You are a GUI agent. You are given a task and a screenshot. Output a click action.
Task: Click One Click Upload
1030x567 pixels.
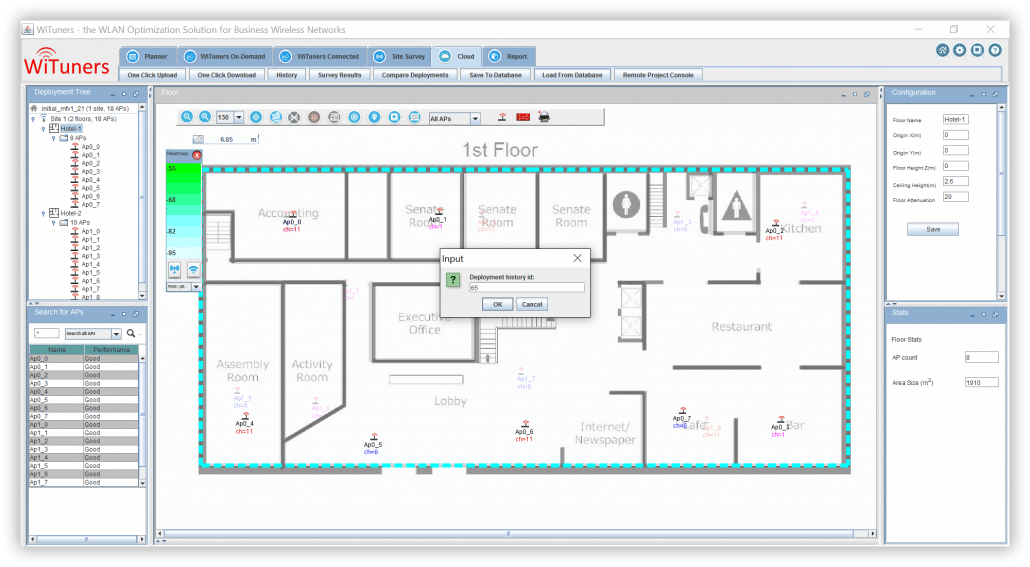click(x=152, y=75)
